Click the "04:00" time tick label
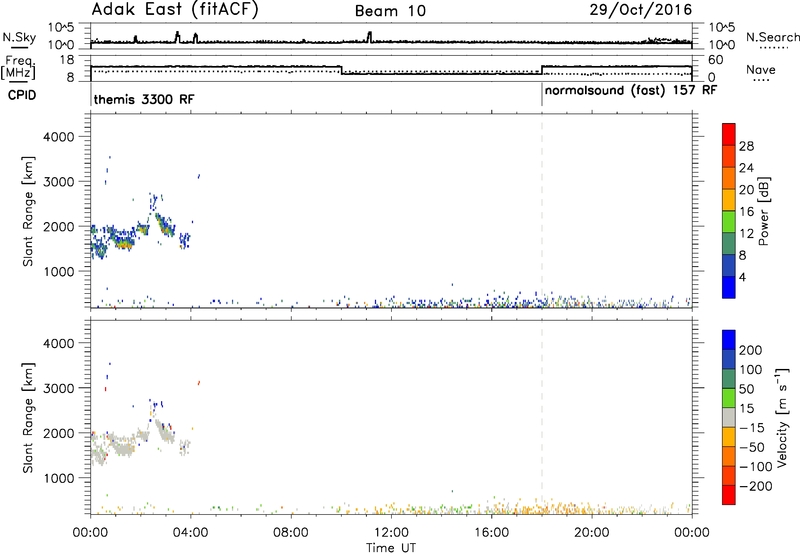This screenshot has width=800, height=554. [191, 533]
